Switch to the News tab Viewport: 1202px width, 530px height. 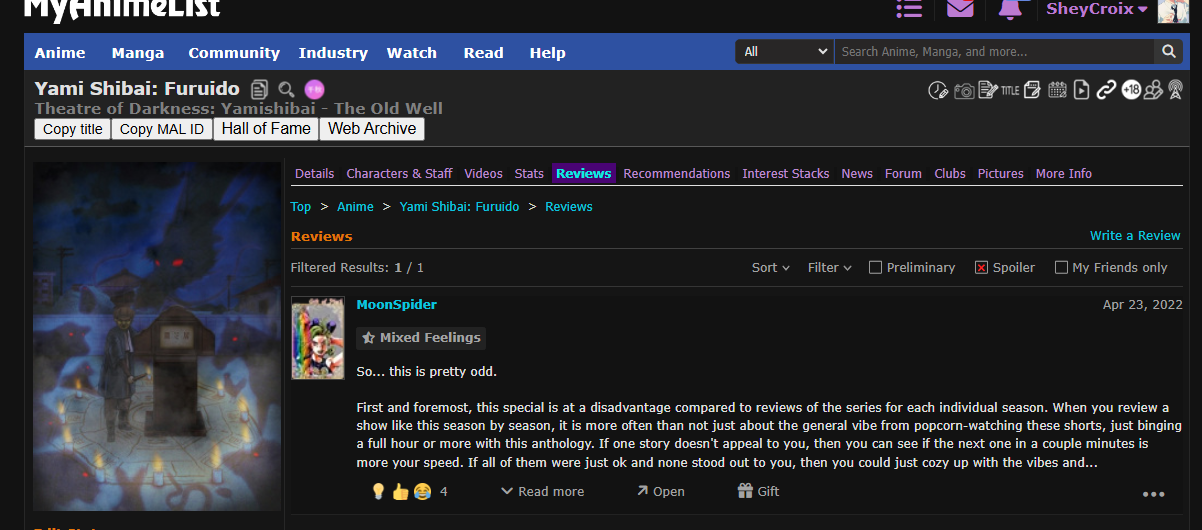[857, 174]
